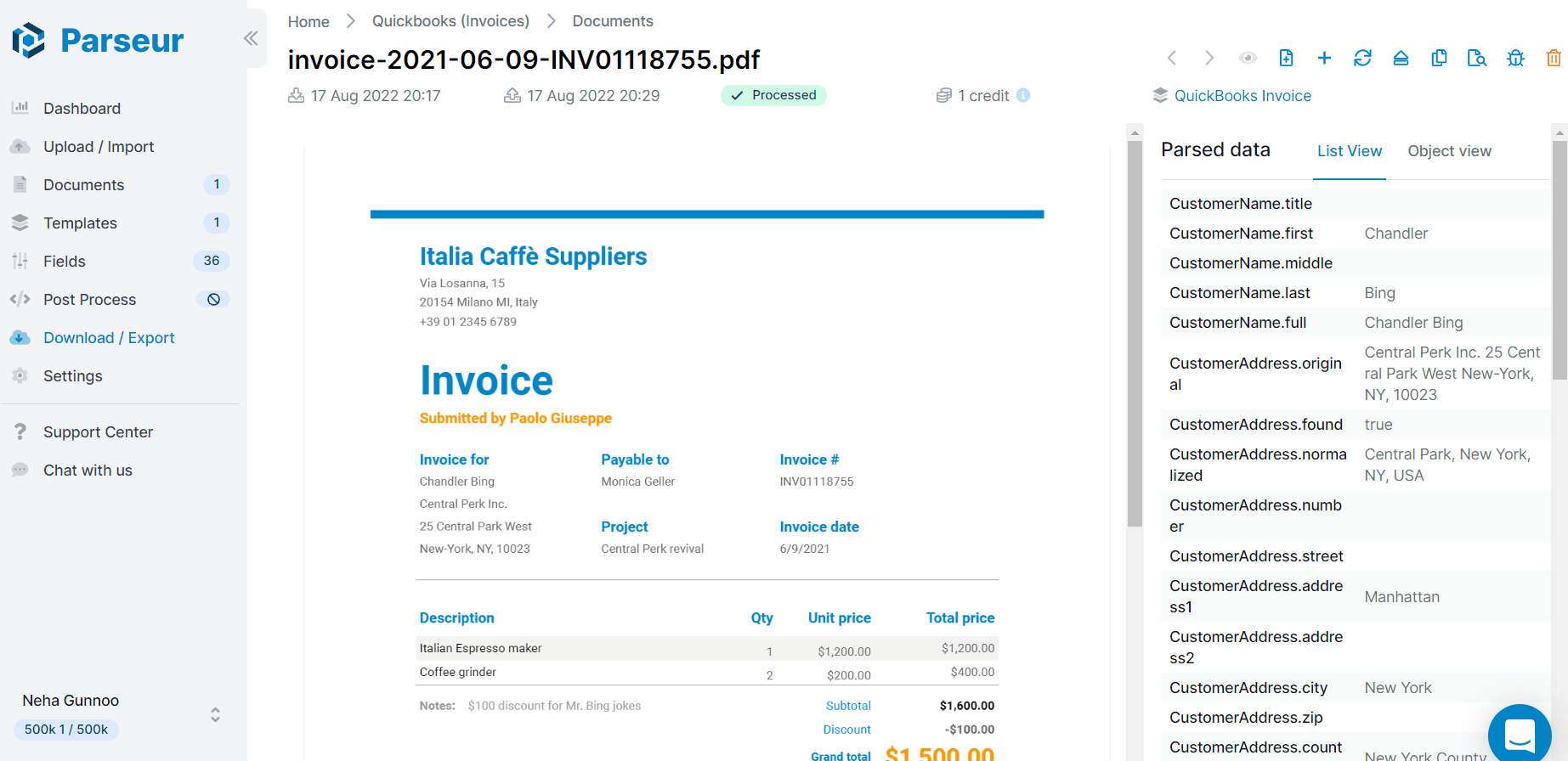Click the bug report icon
This screenshot has height=761, width=1568.
(x=1515, y=58)
